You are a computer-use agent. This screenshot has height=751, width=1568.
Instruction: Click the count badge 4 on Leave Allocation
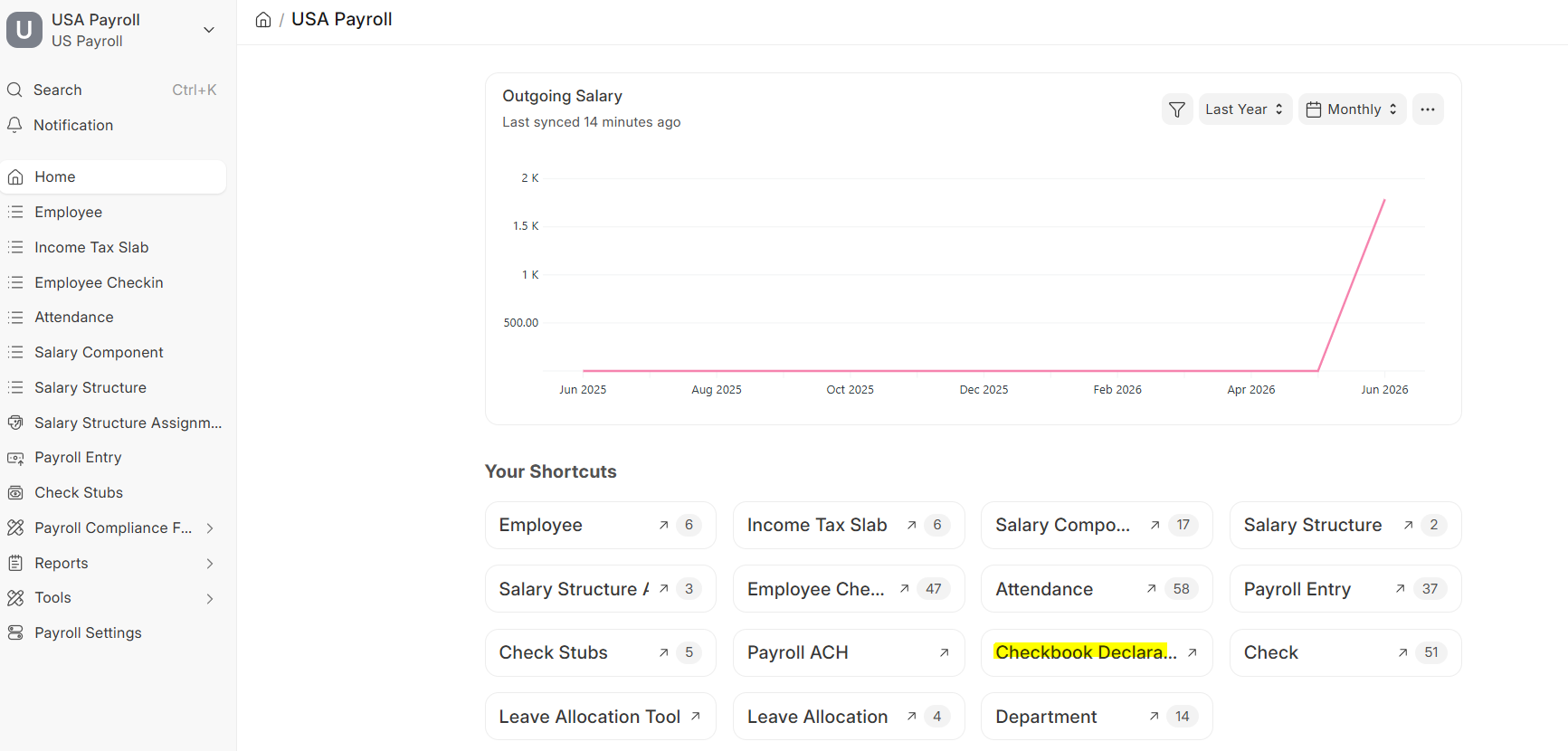[937, 717]
